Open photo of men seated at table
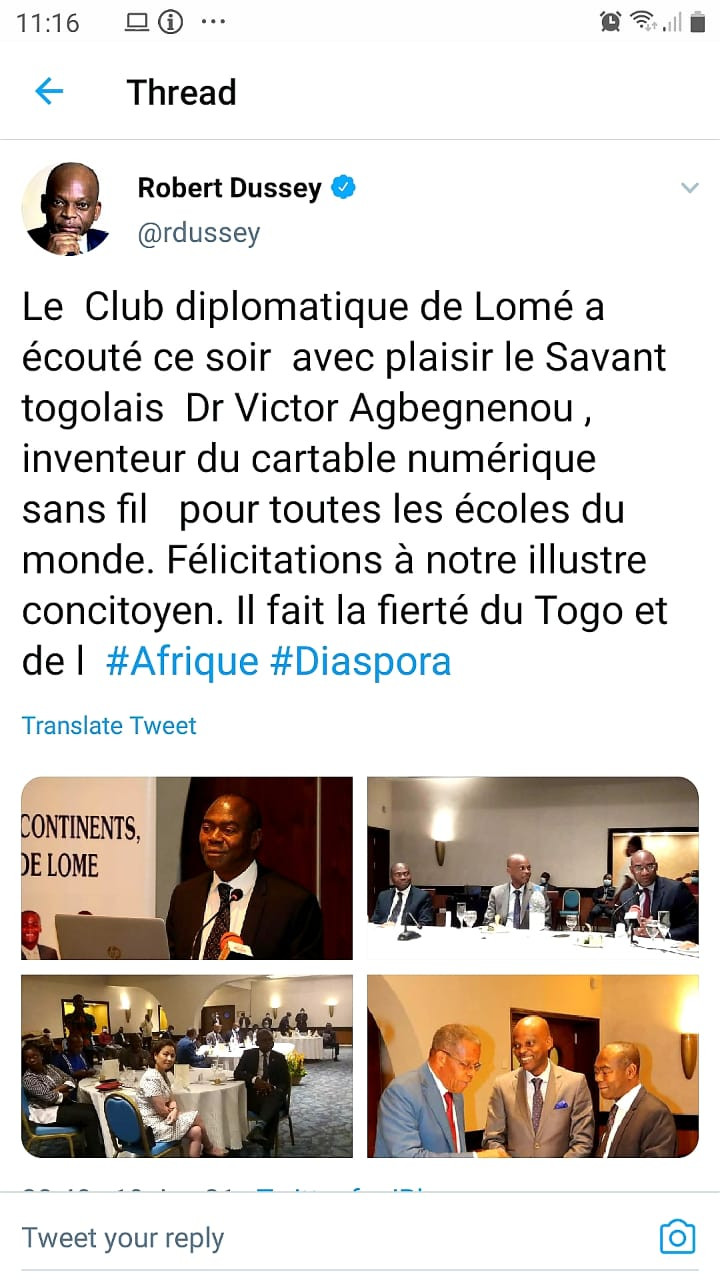This screenshot has width=720, height=1280. coord(532,868)
